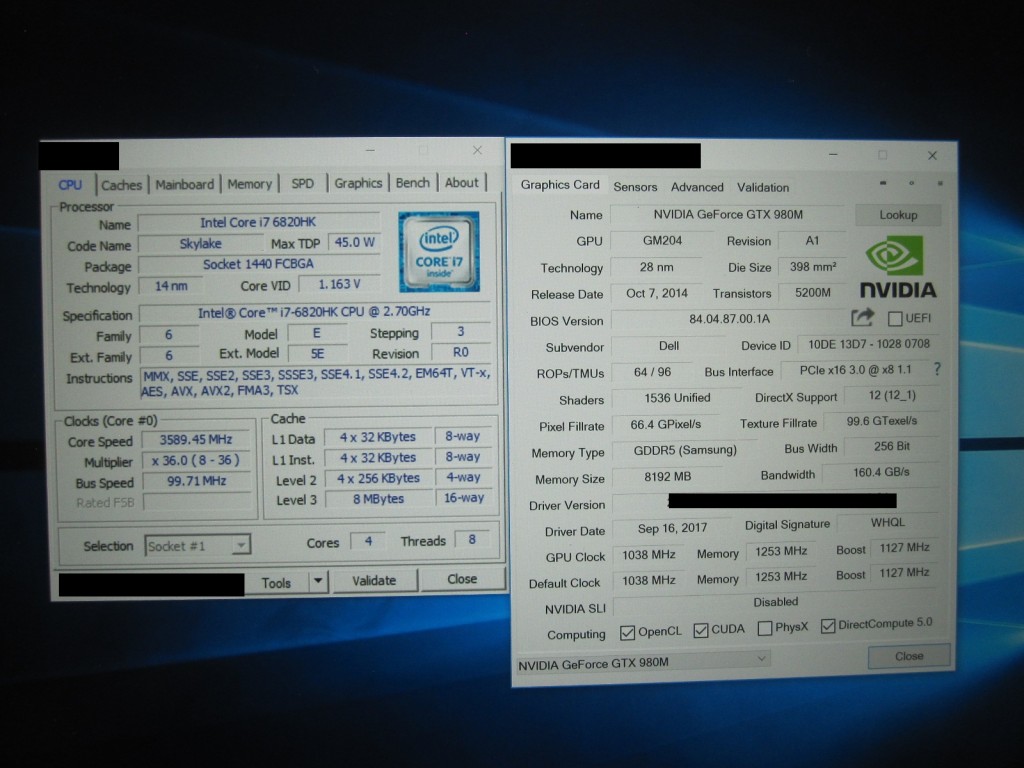The image size is (1024, 768).
Task: Click the Code Name value Skylake
Action: pos(200,244)
